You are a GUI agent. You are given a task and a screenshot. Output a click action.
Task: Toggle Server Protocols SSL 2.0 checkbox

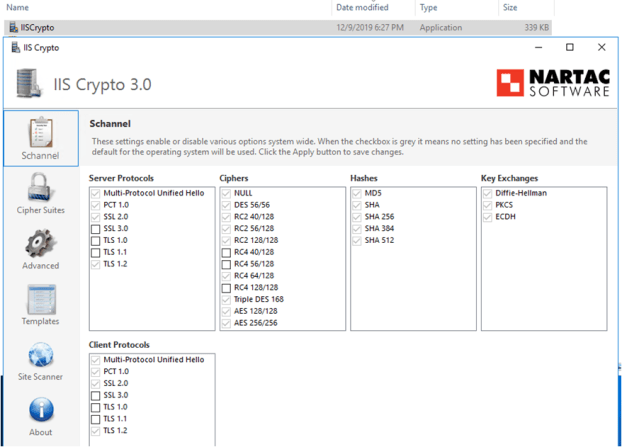coord(95,217)
